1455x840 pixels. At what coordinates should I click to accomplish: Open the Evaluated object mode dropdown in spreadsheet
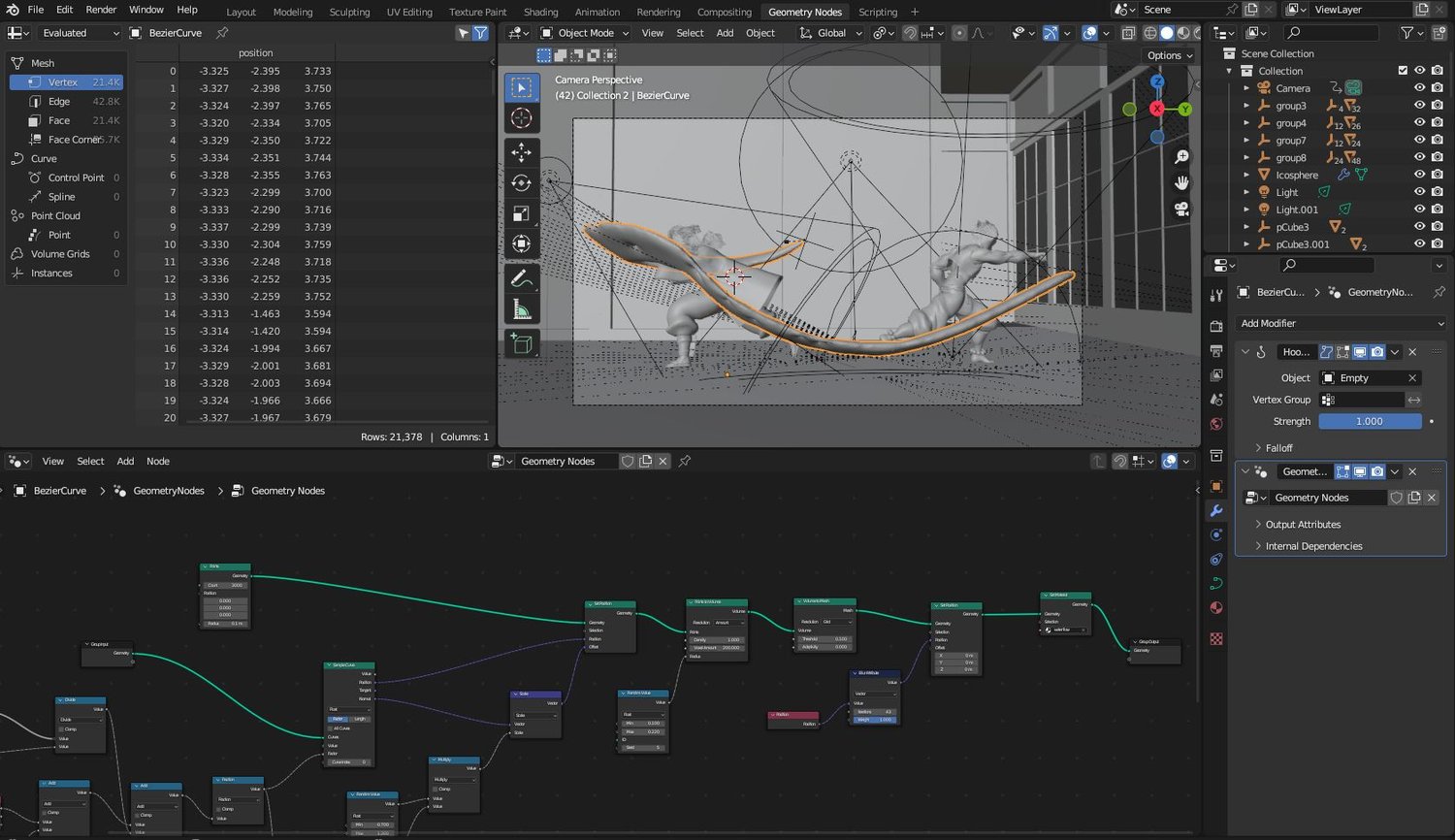(x=80, y=33)
